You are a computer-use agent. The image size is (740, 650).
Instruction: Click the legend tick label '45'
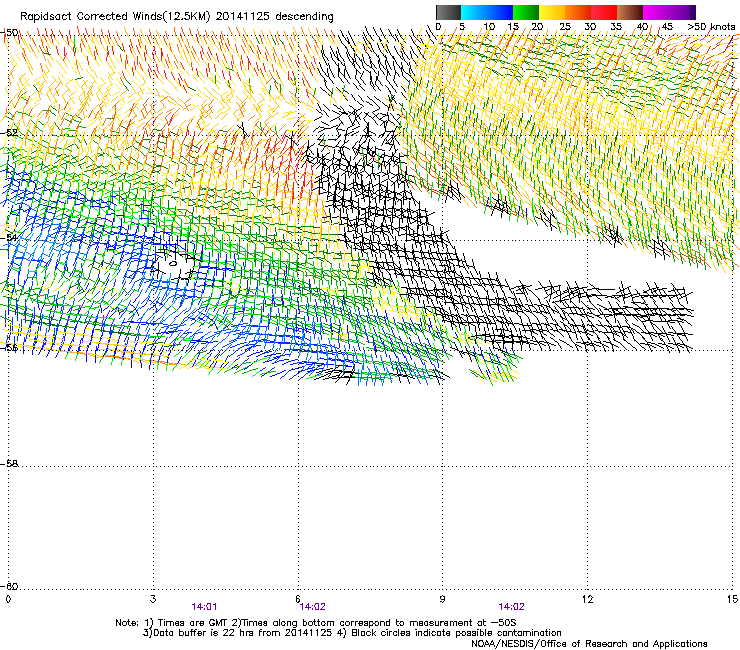click(x=667, y=27)
